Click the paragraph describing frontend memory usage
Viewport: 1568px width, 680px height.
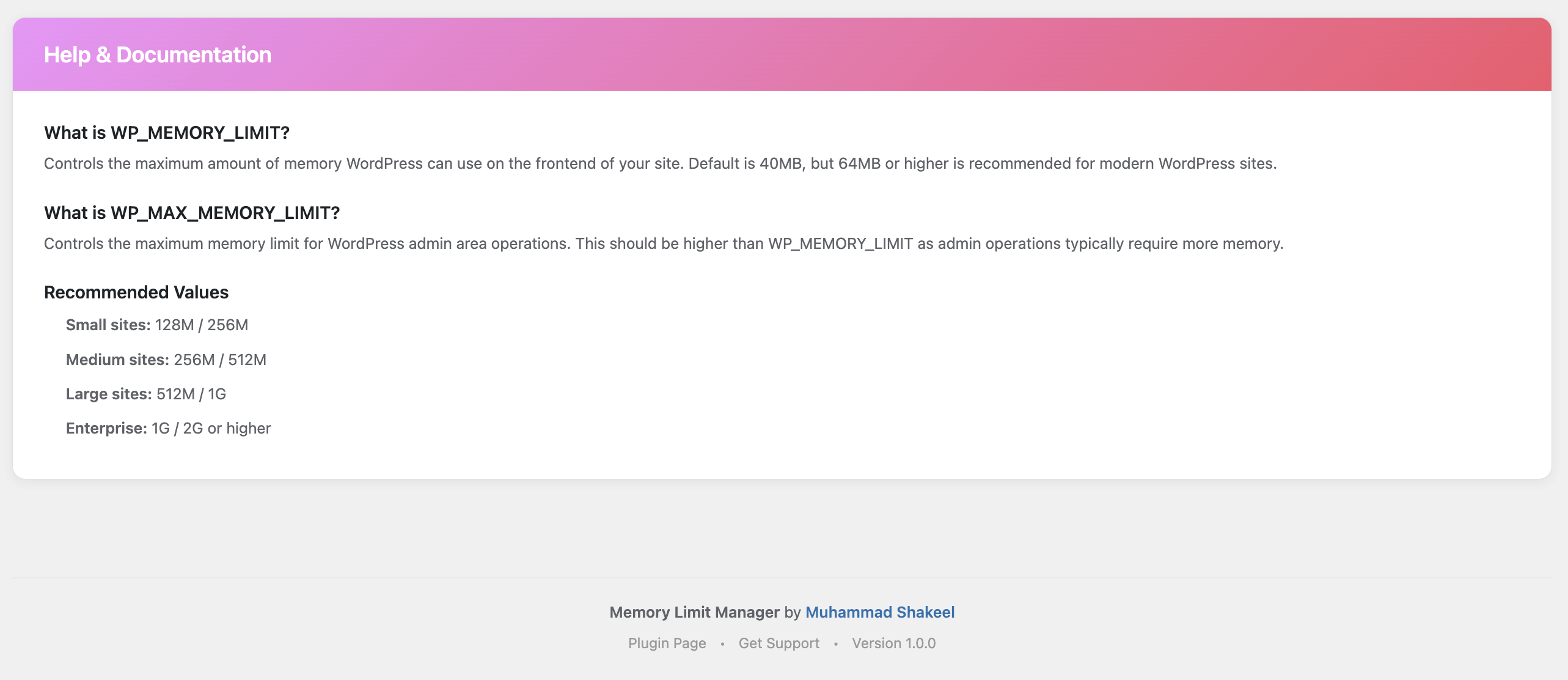coord(660,164)
